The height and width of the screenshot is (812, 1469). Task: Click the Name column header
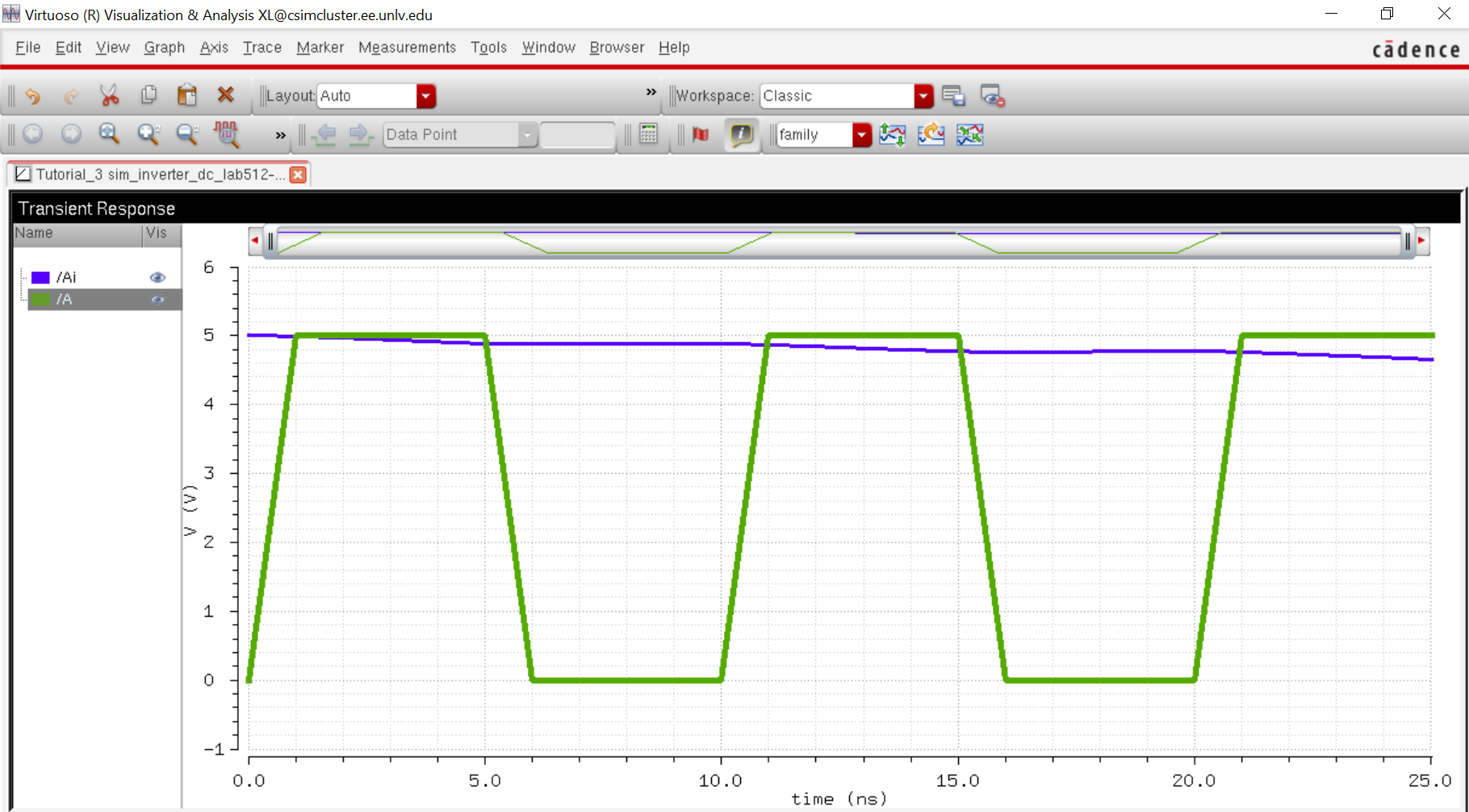coord(77,233)
